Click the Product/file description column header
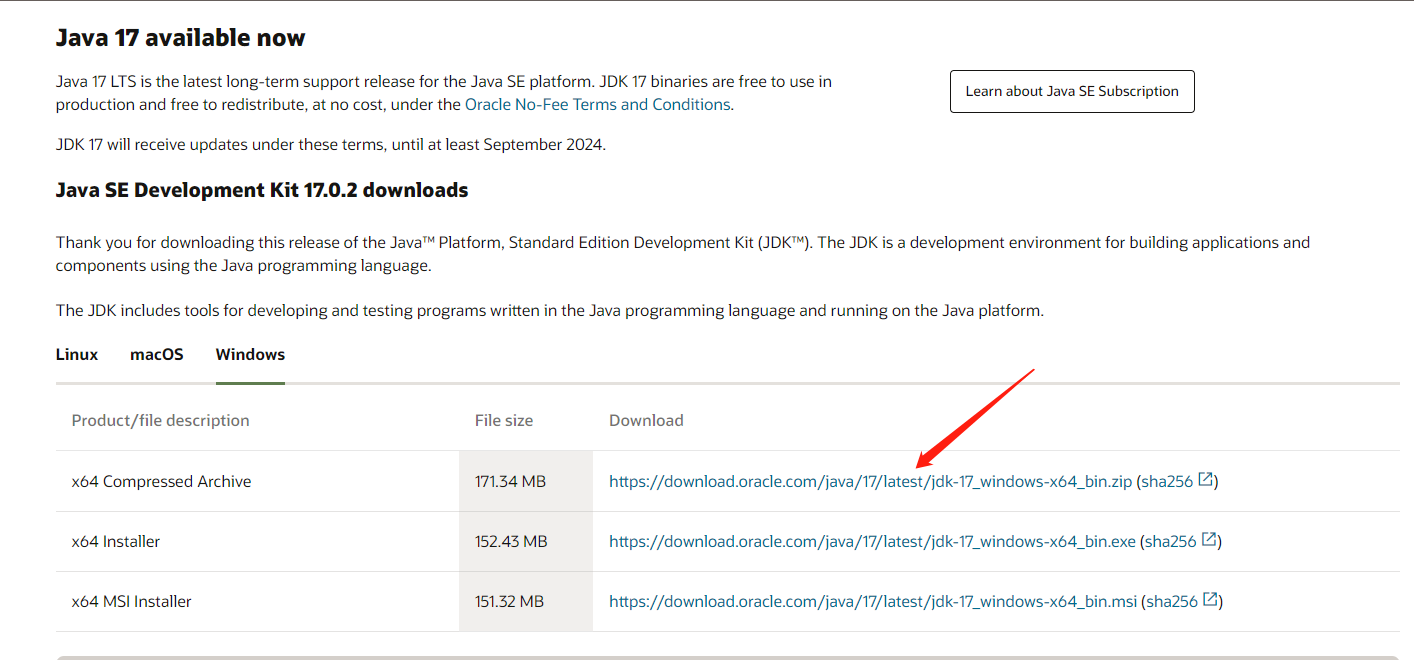The width and height of the screenshot is (1414, 660). (160, 420)
